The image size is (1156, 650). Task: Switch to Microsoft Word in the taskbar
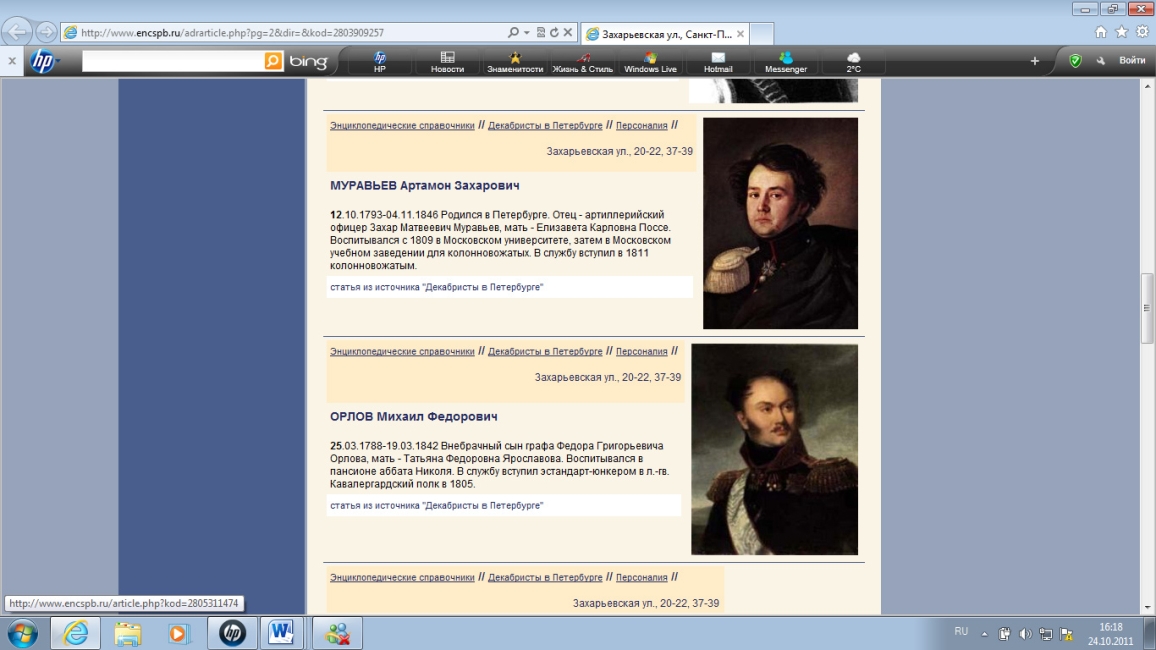tap(280, 633)
